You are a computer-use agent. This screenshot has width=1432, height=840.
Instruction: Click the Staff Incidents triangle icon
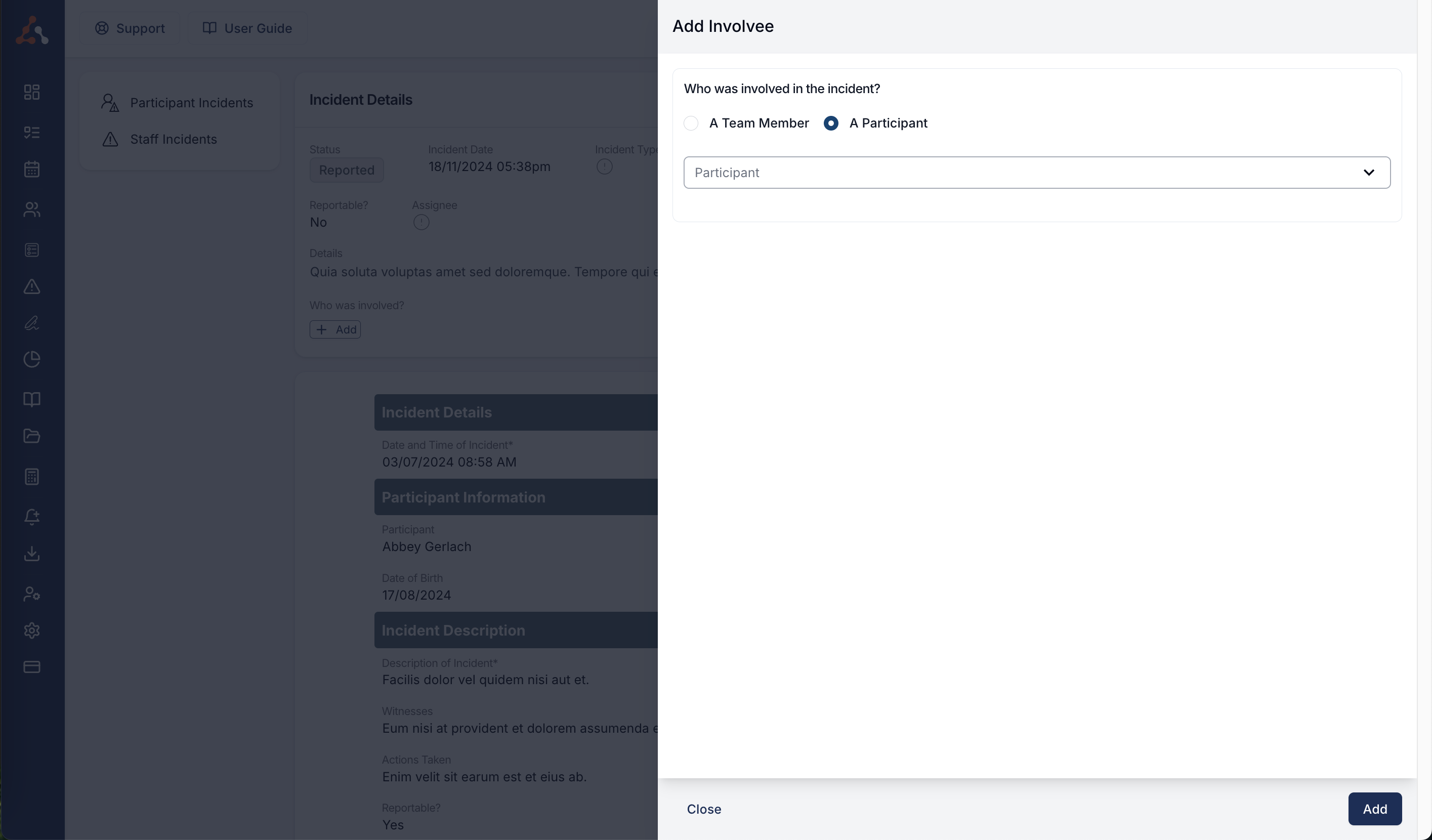110,139
